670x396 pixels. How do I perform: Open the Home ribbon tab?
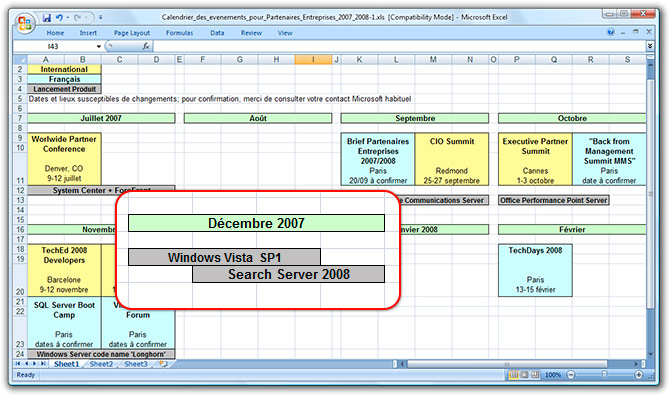[x=55, y=33]
